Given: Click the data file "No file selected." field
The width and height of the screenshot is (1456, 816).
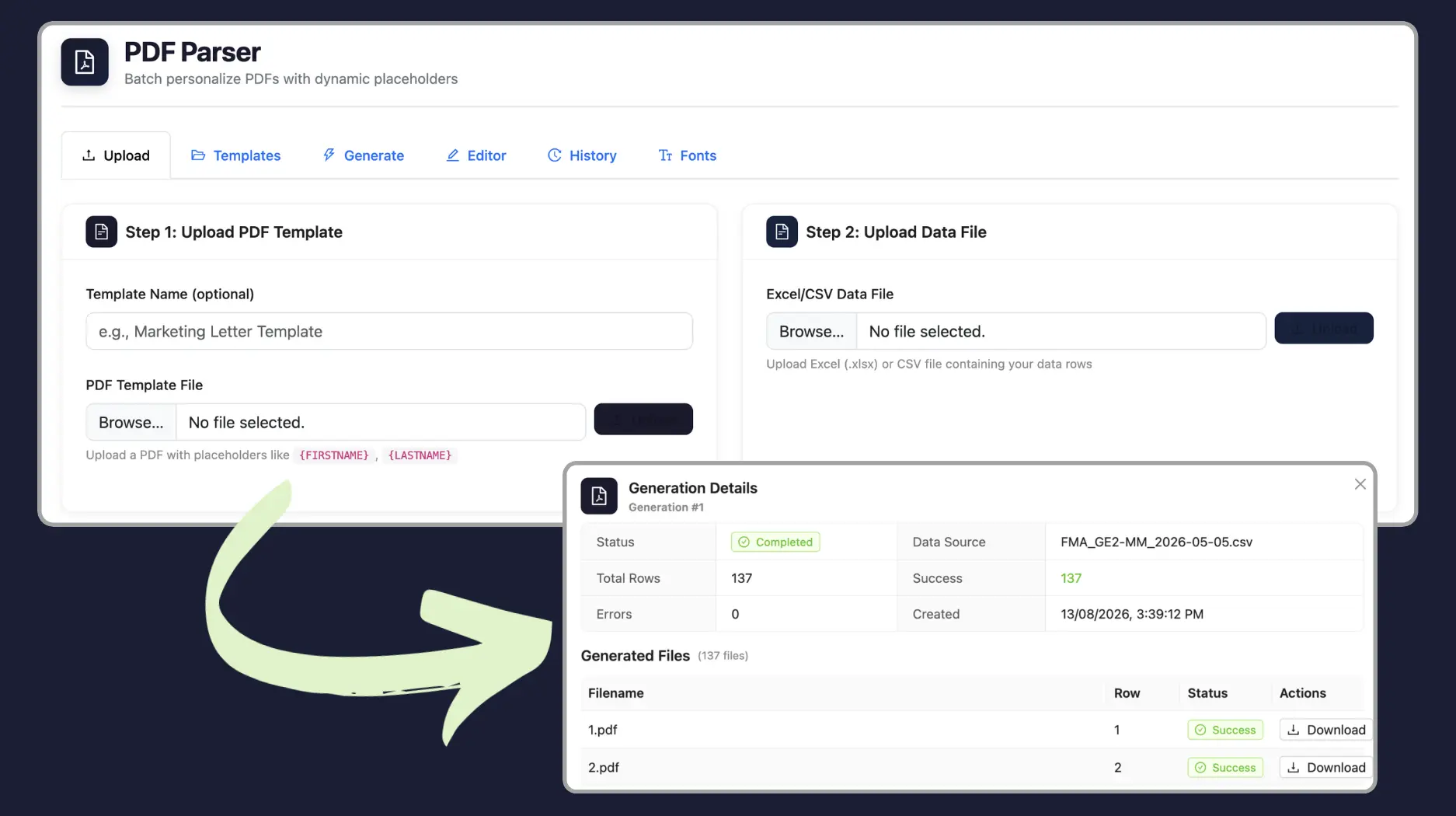Looking at the screenshot, I should tap(1061, 331).
